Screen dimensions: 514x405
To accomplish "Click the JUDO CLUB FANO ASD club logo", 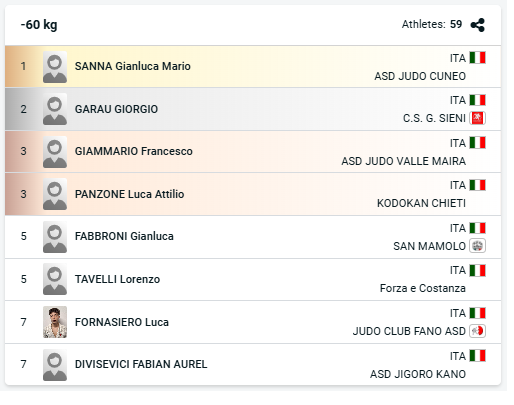I will pyautogui.click(x=477, y=331).
